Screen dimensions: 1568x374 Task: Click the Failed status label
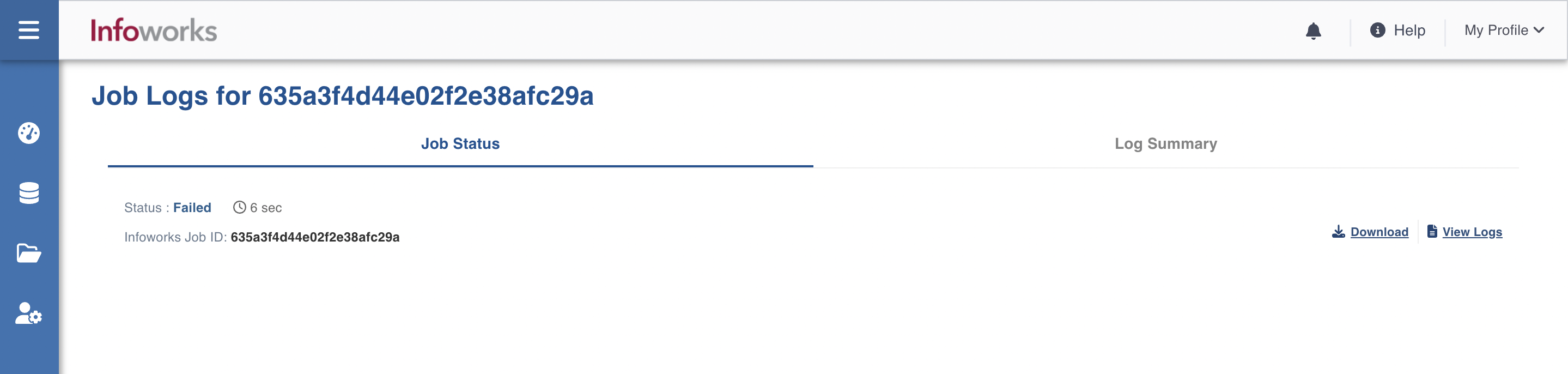(x=192, y=208)
